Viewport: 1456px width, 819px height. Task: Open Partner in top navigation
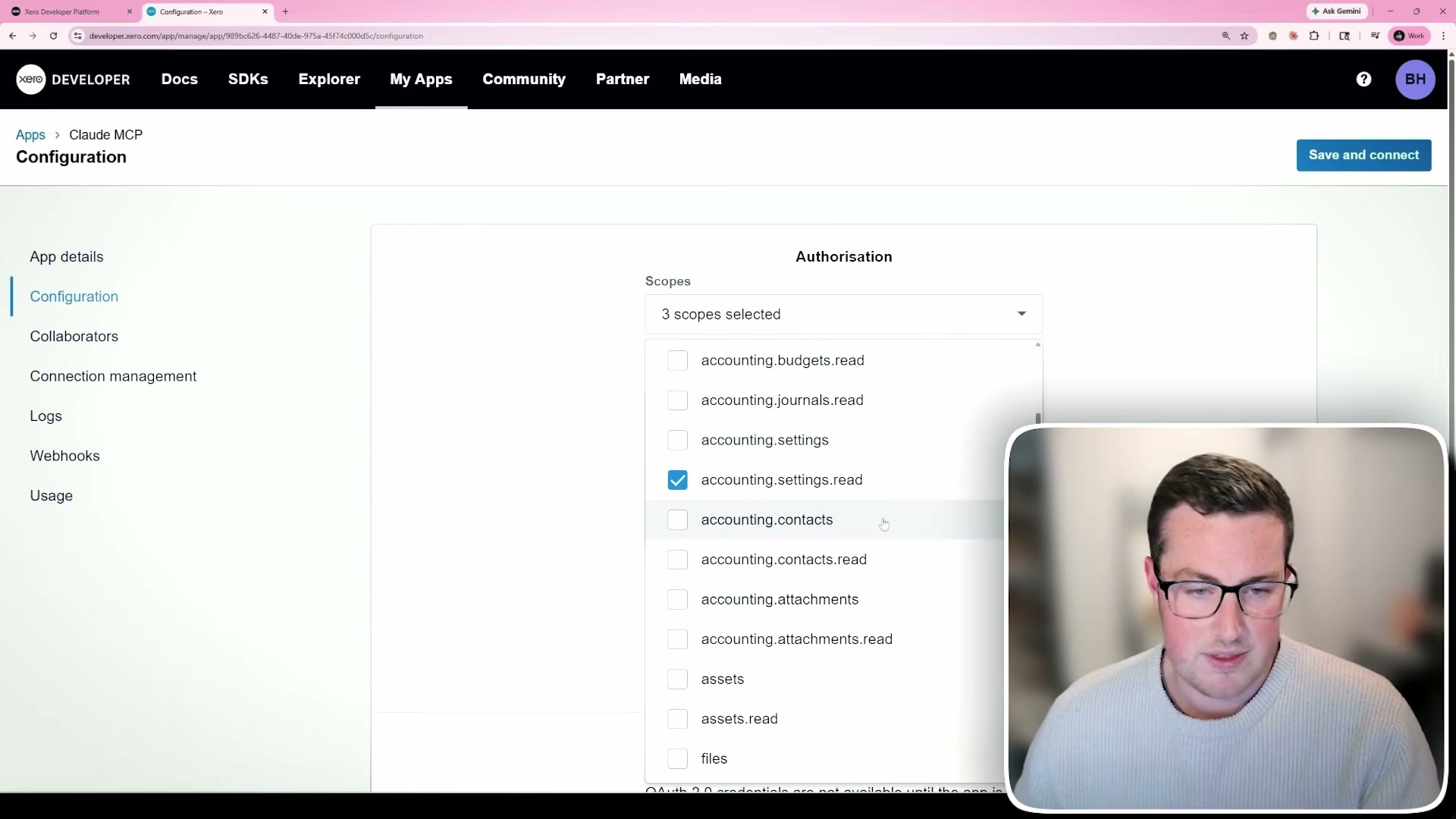pyautogui.click(x=622, y=80)
